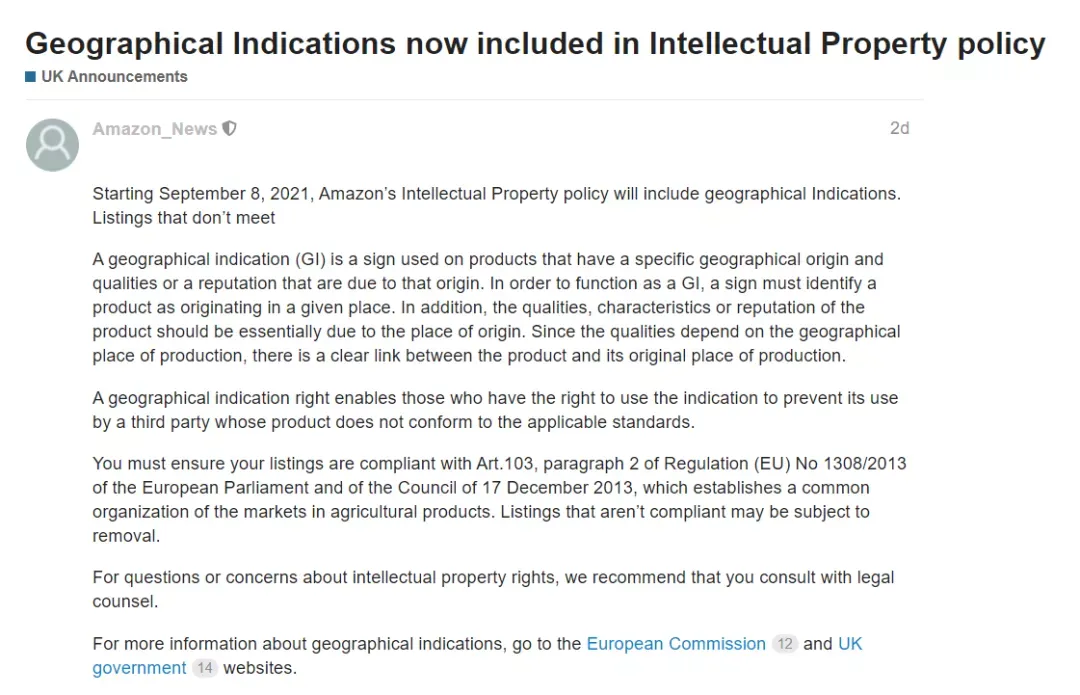Image resolution: width=1080 pixels, height=695 pixels.
Task: Open the Amazon_News username link
Action: point(154,129)
